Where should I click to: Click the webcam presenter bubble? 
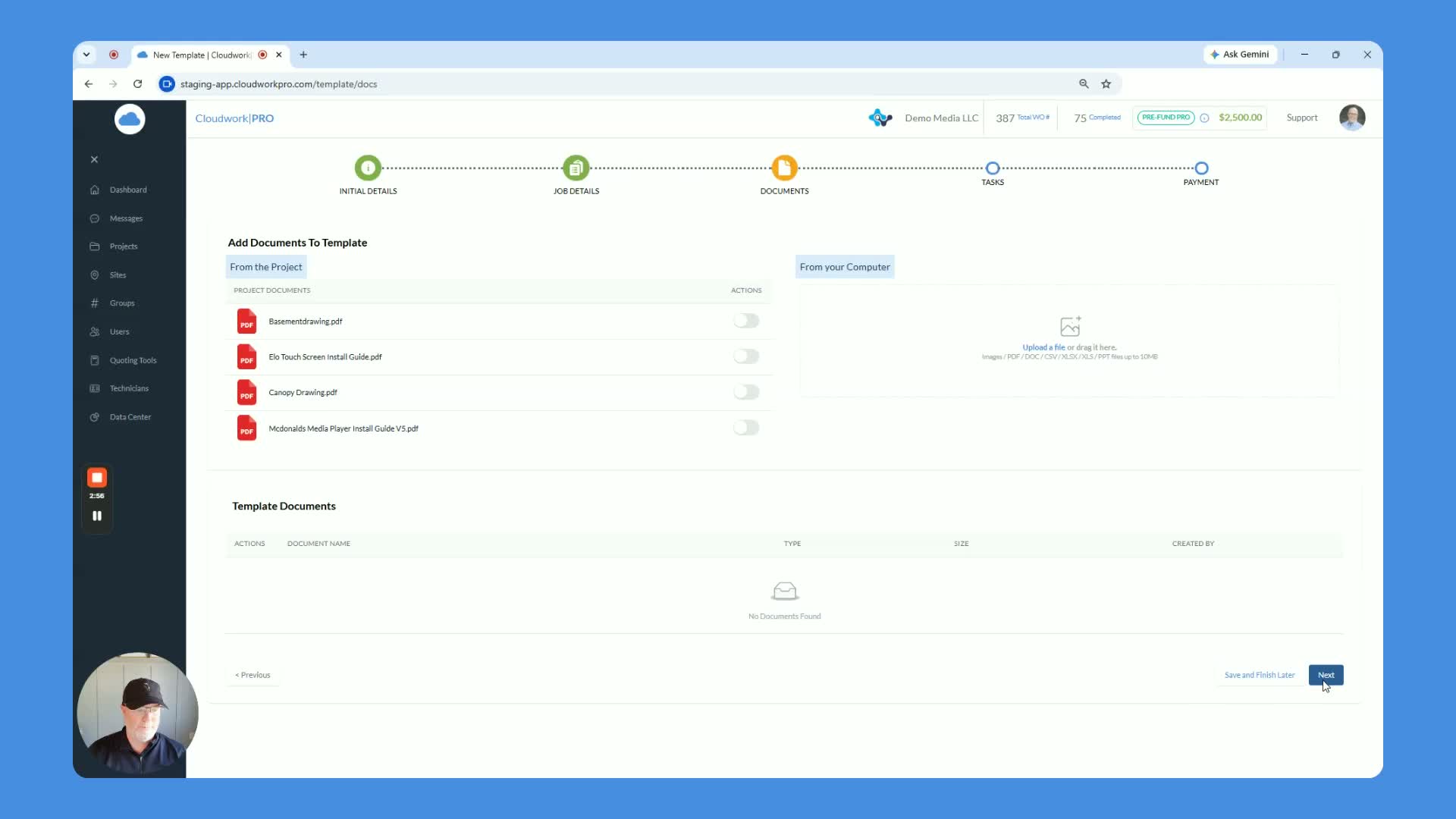click(x=137, y=713)
